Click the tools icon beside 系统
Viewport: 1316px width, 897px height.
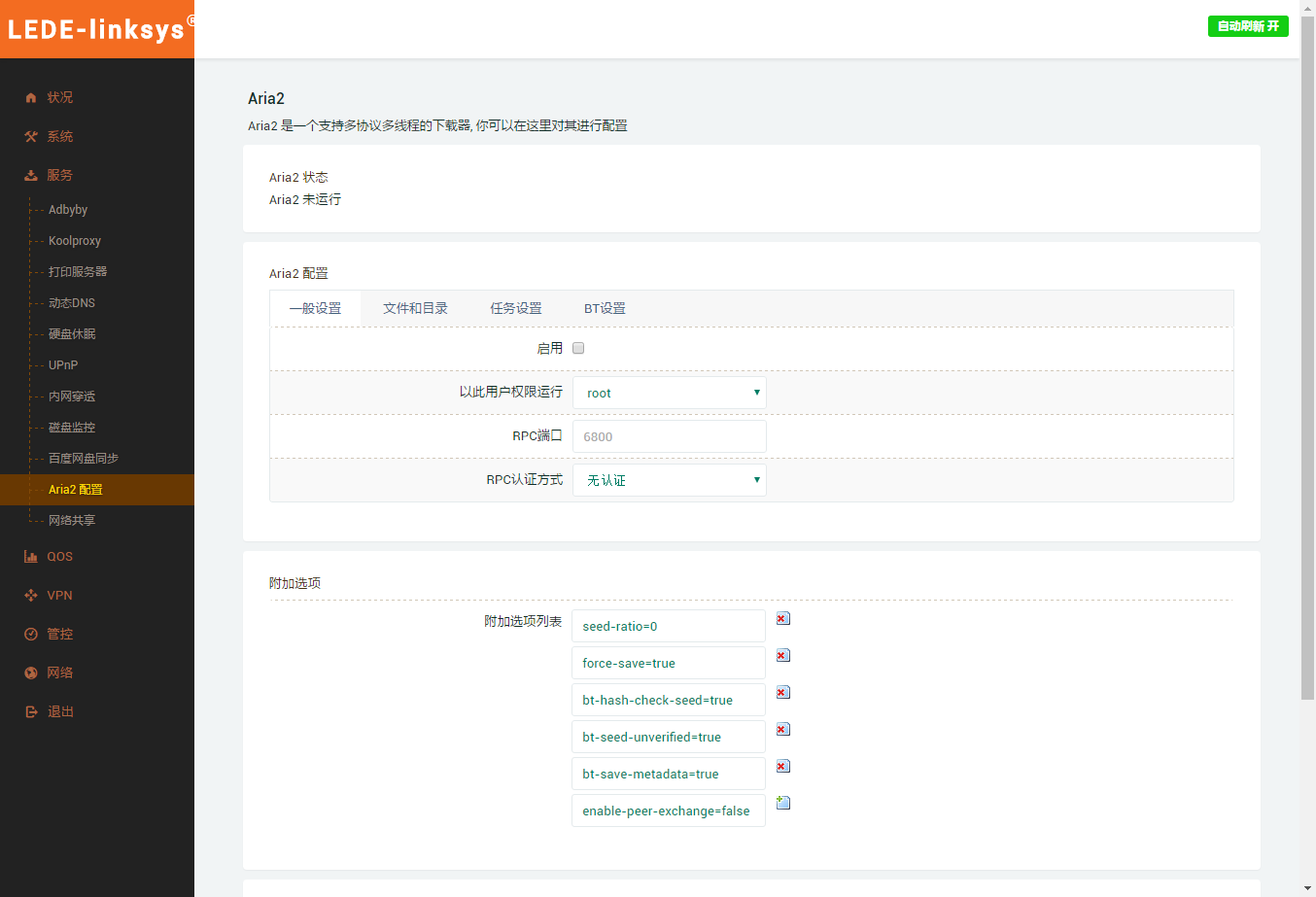pos(31,137)
